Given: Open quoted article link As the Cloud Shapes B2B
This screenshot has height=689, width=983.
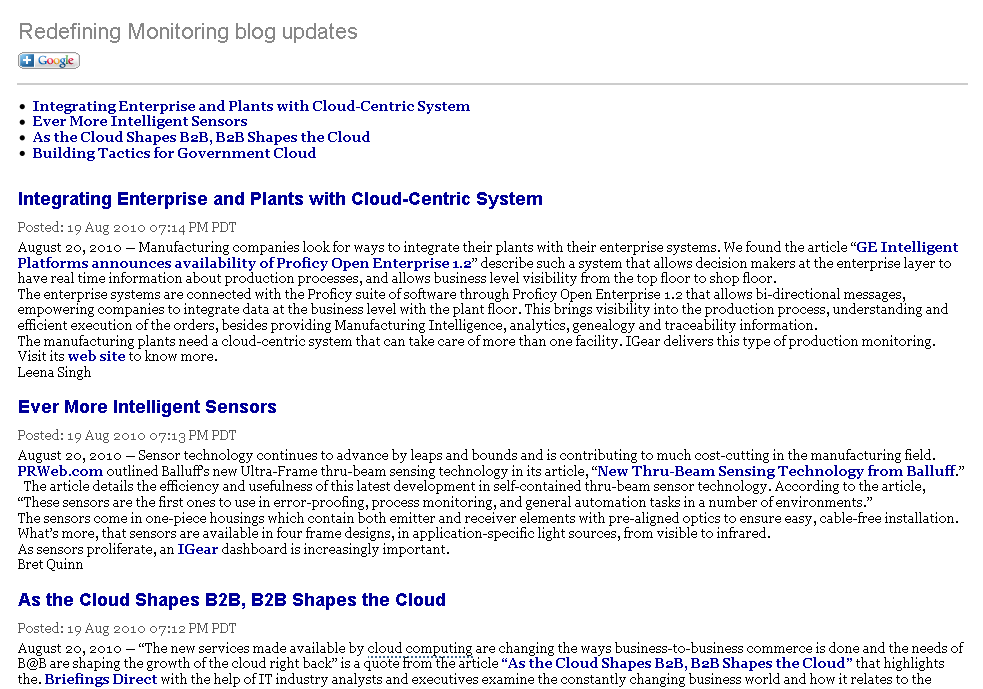Looking at the screenshot, I should (677, 663).
